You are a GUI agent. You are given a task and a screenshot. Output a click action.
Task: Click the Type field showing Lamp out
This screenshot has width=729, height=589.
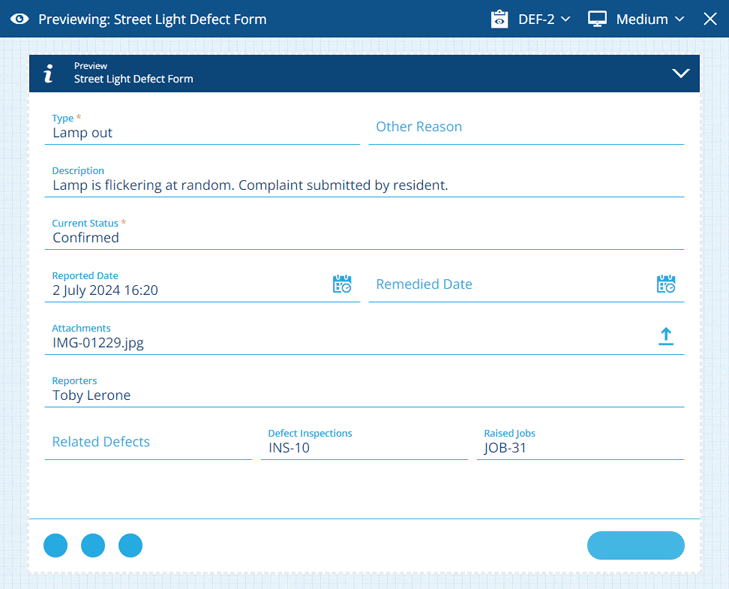point(202,132)
